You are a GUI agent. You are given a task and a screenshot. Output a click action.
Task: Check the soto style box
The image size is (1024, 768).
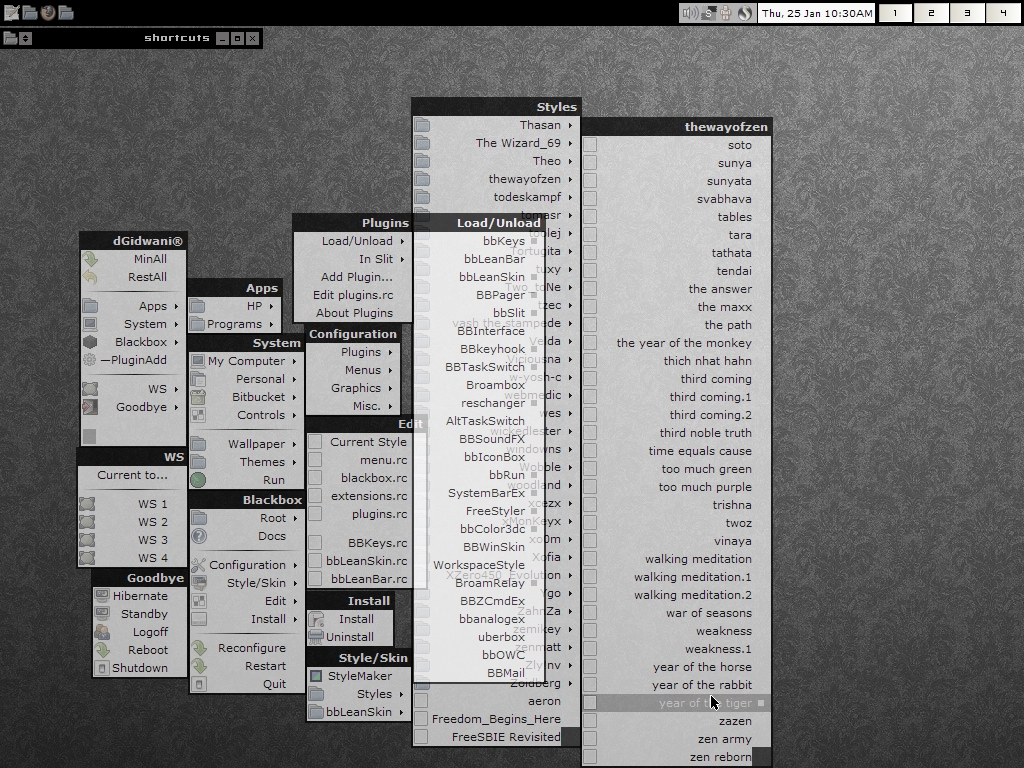pos(590,145)
